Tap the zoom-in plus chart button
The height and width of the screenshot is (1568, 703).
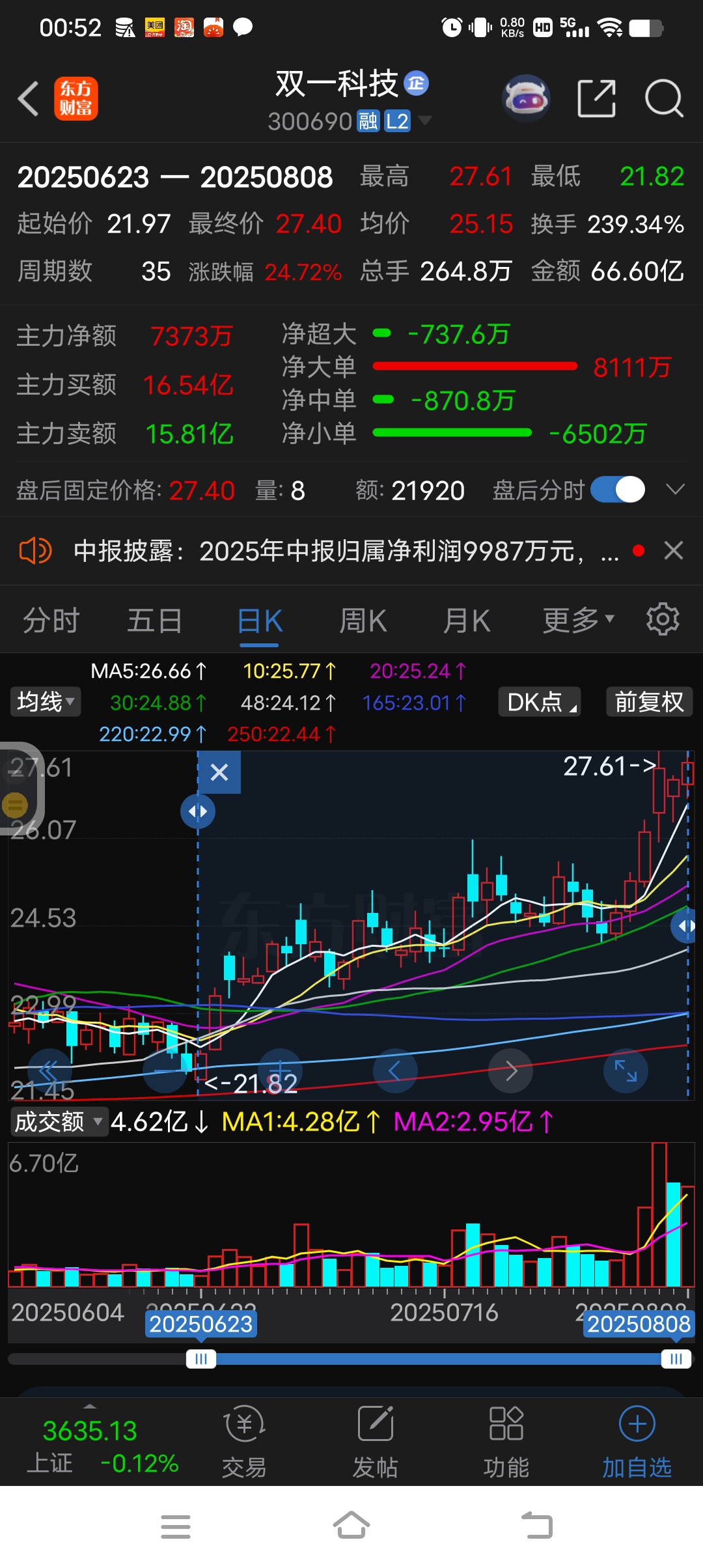280,1071
